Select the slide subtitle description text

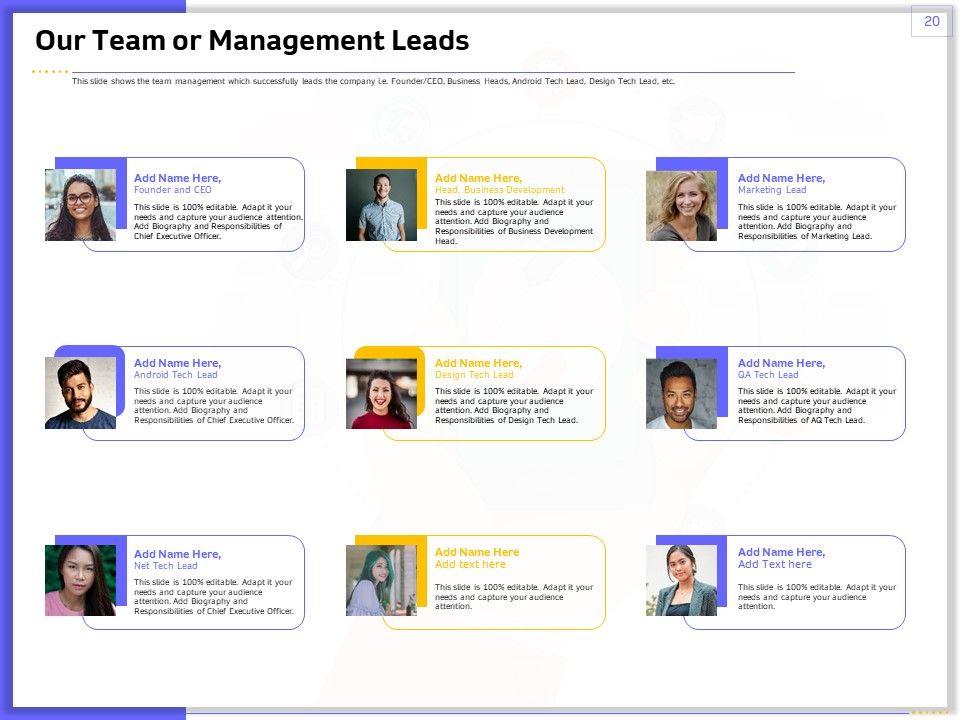pyautogui.click(x=373, y=82)
